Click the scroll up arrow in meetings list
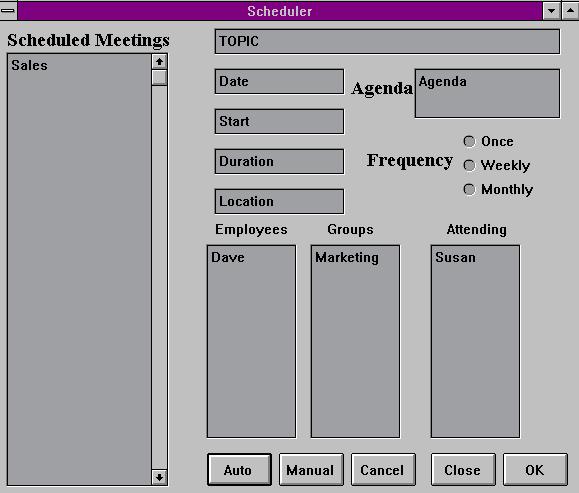 click(160, 62)
